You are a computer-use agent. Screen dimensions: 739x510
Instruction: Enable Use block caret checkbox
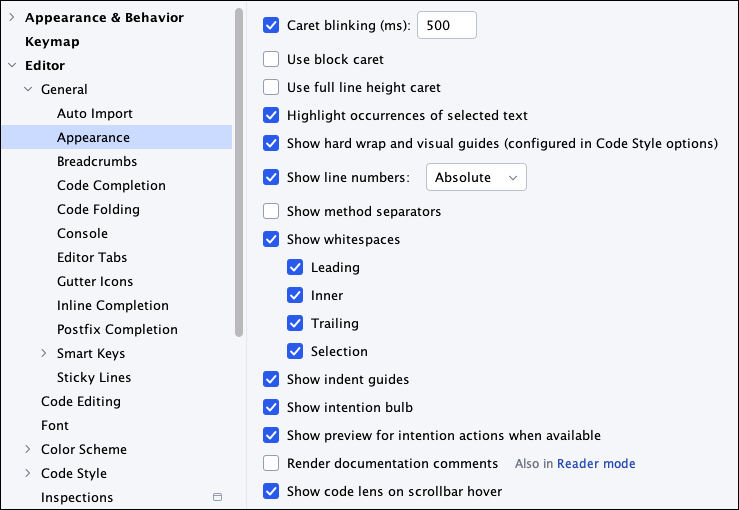pos(271,59)
